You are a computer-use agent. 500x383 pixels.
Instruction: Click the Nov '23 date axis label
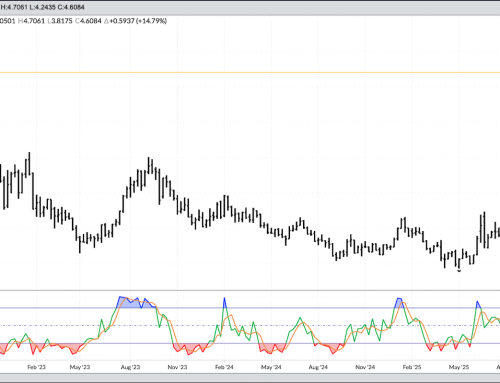177,367
